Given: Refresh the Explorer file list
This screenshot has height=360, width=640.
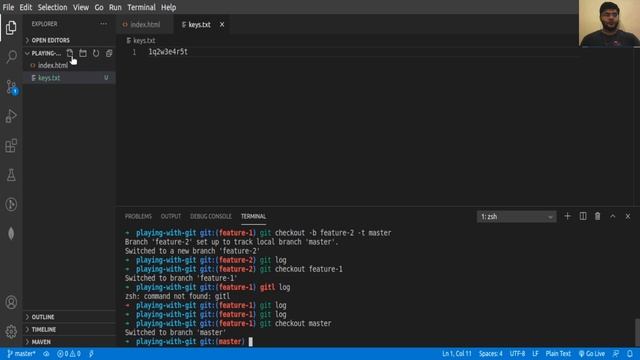Looking at the screenshot, I should click(x=96, y=53).
